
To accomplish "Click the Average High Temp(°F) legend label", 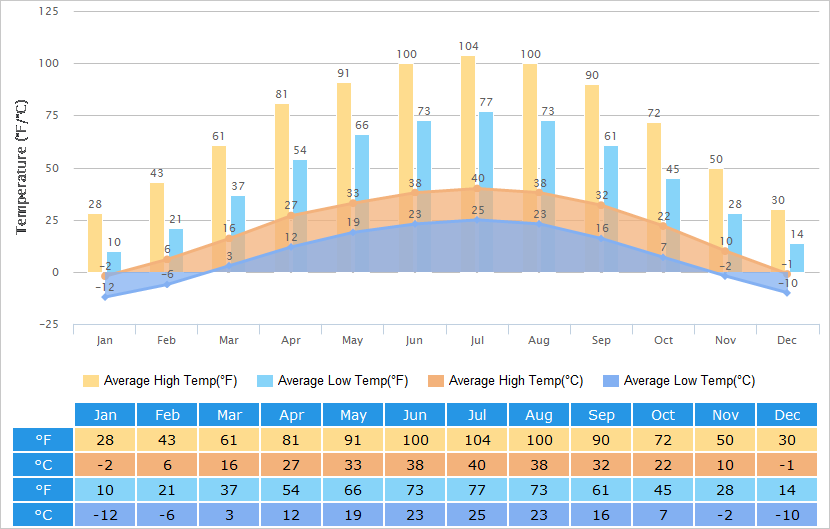I will 170,381.
